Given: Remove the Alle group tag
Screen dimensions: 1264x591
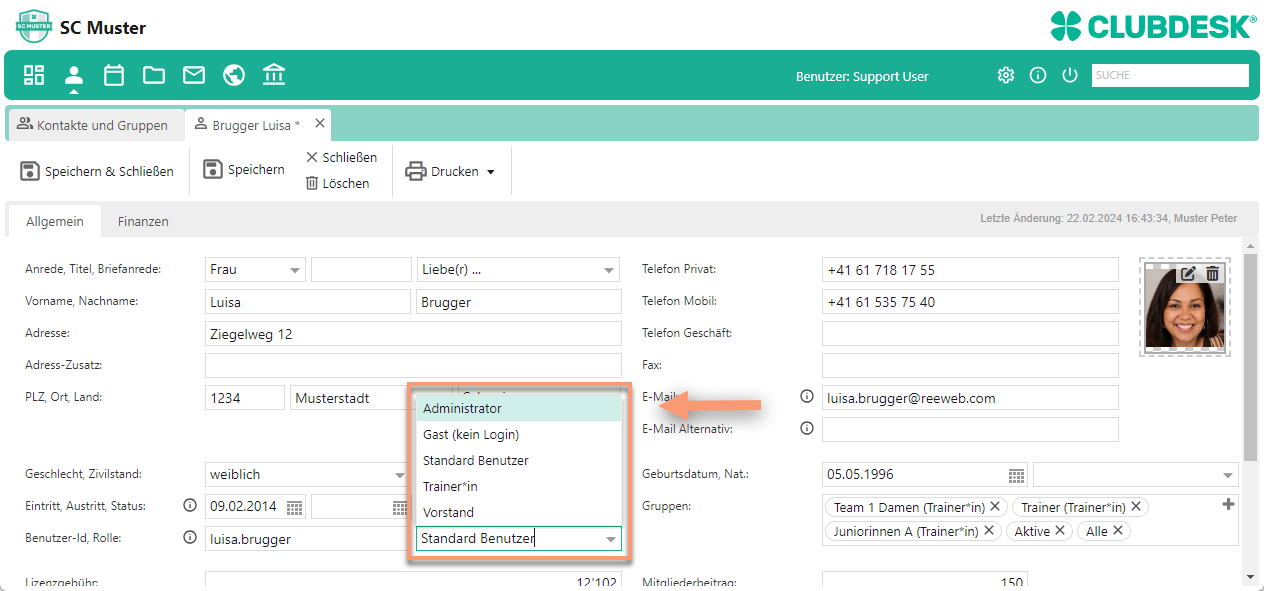Looking at the screenshot, I should (1118, 531).
